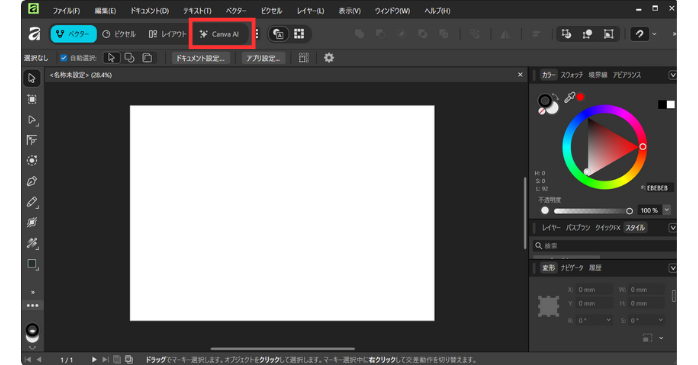The image size is (698, 365).
Task: Open the three-dots tool overflow menu
Action: click(32, 306)
